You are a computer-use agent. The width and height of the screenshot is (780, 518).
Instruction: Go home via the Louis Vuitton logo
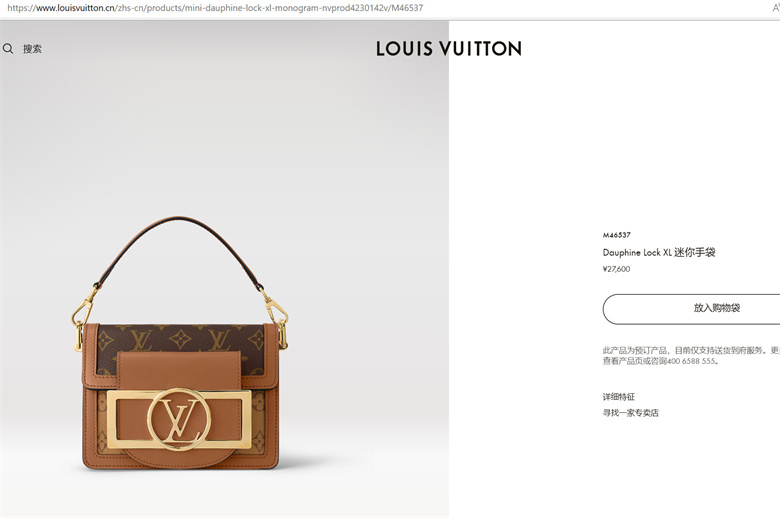point(449,48)
